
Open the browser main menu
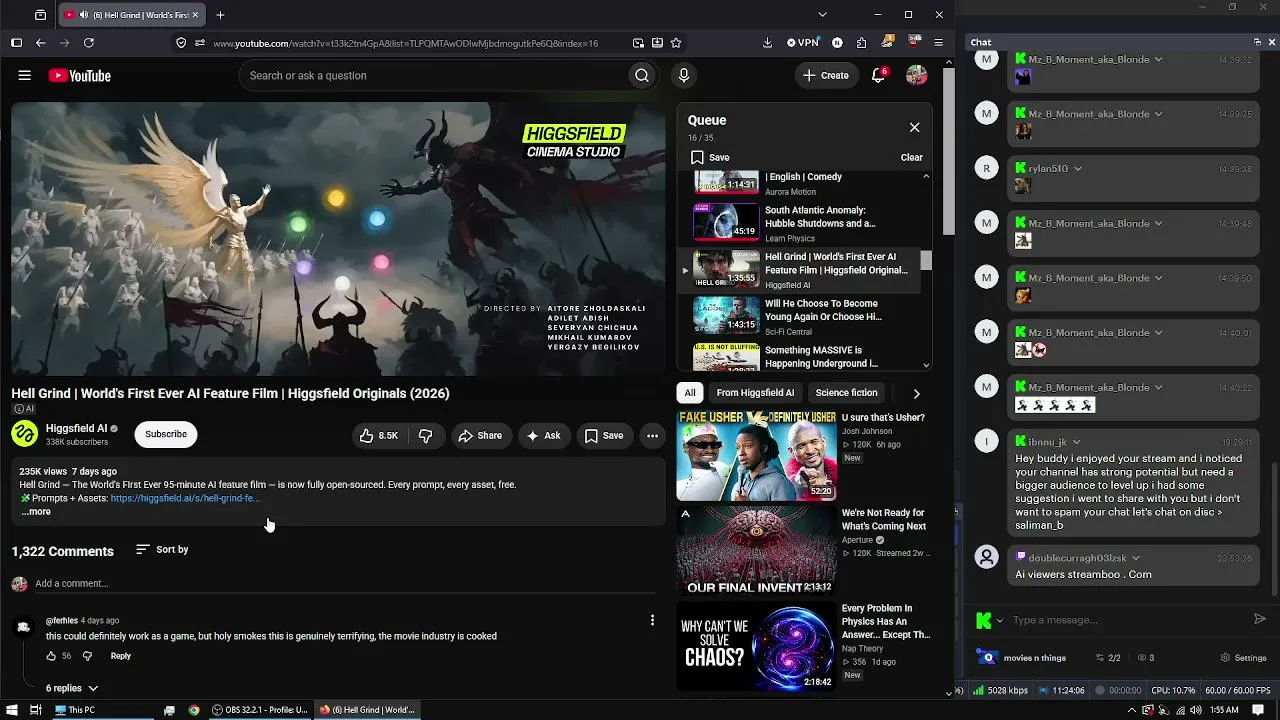(938, 43)
